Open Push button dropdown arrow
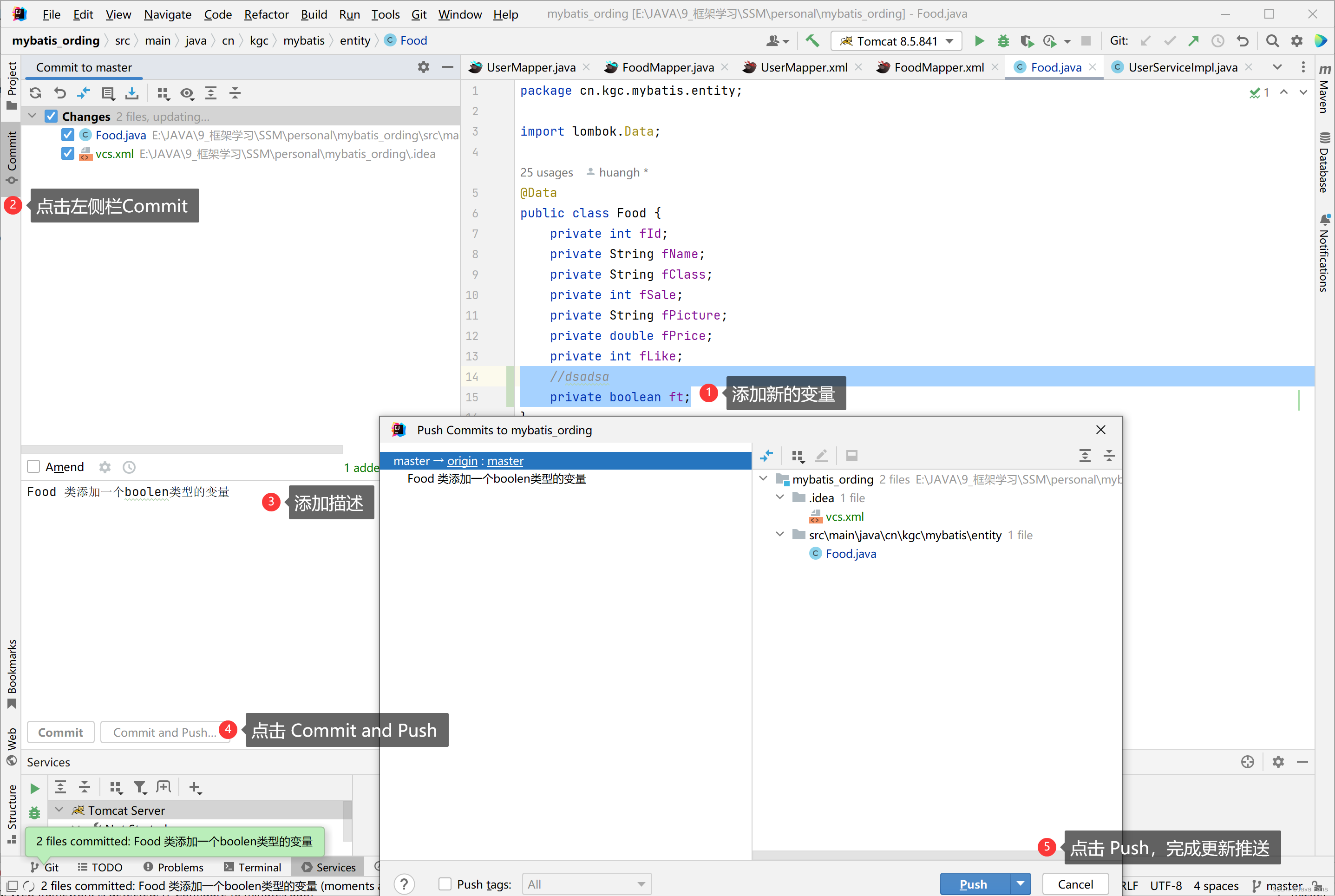 click(1020, 884)
